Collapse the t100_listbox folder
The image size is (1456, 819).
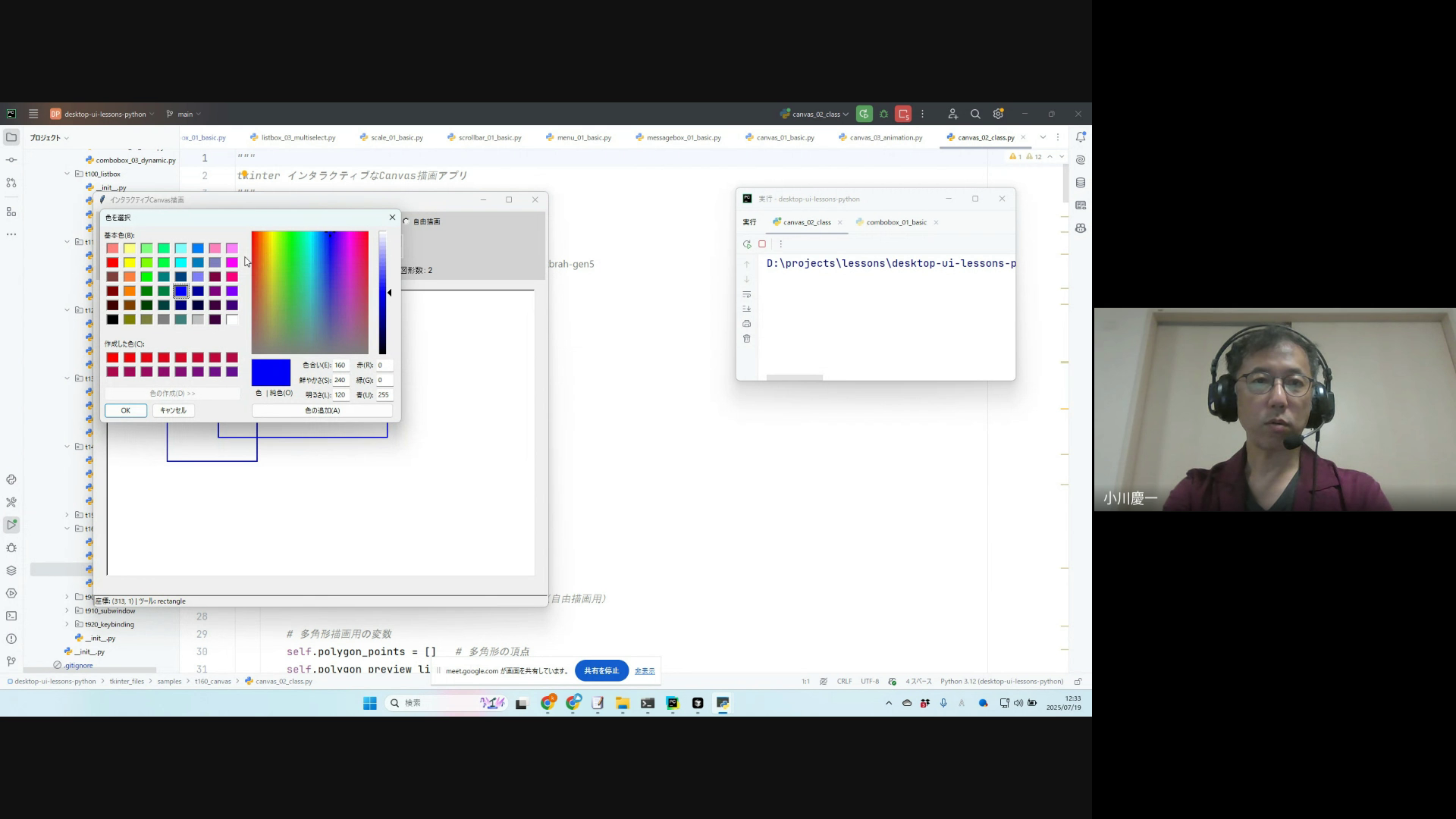pyautogui.click(x=67, y=174)
